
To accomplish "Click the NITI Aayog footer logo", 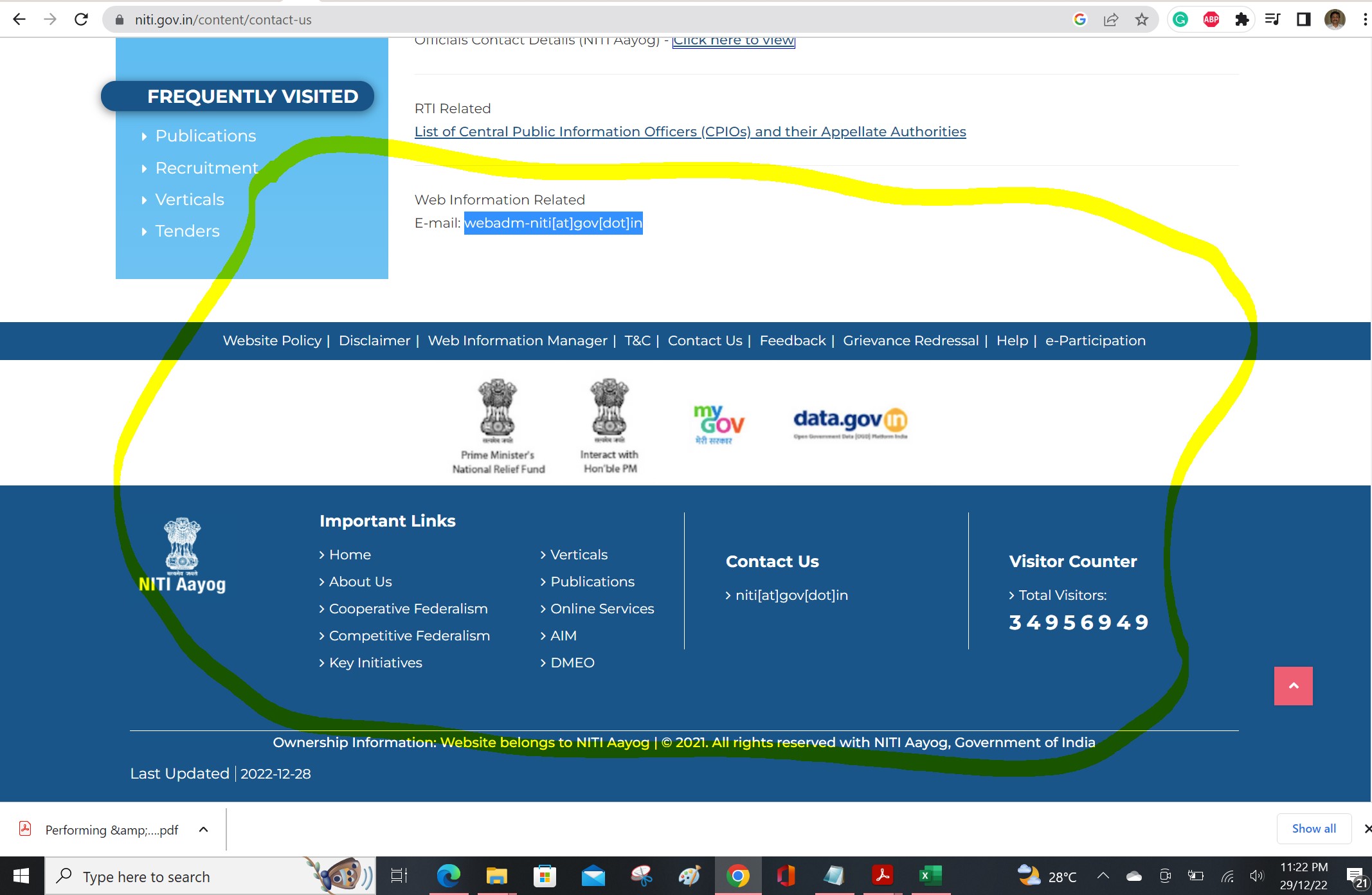I will 182,556.
